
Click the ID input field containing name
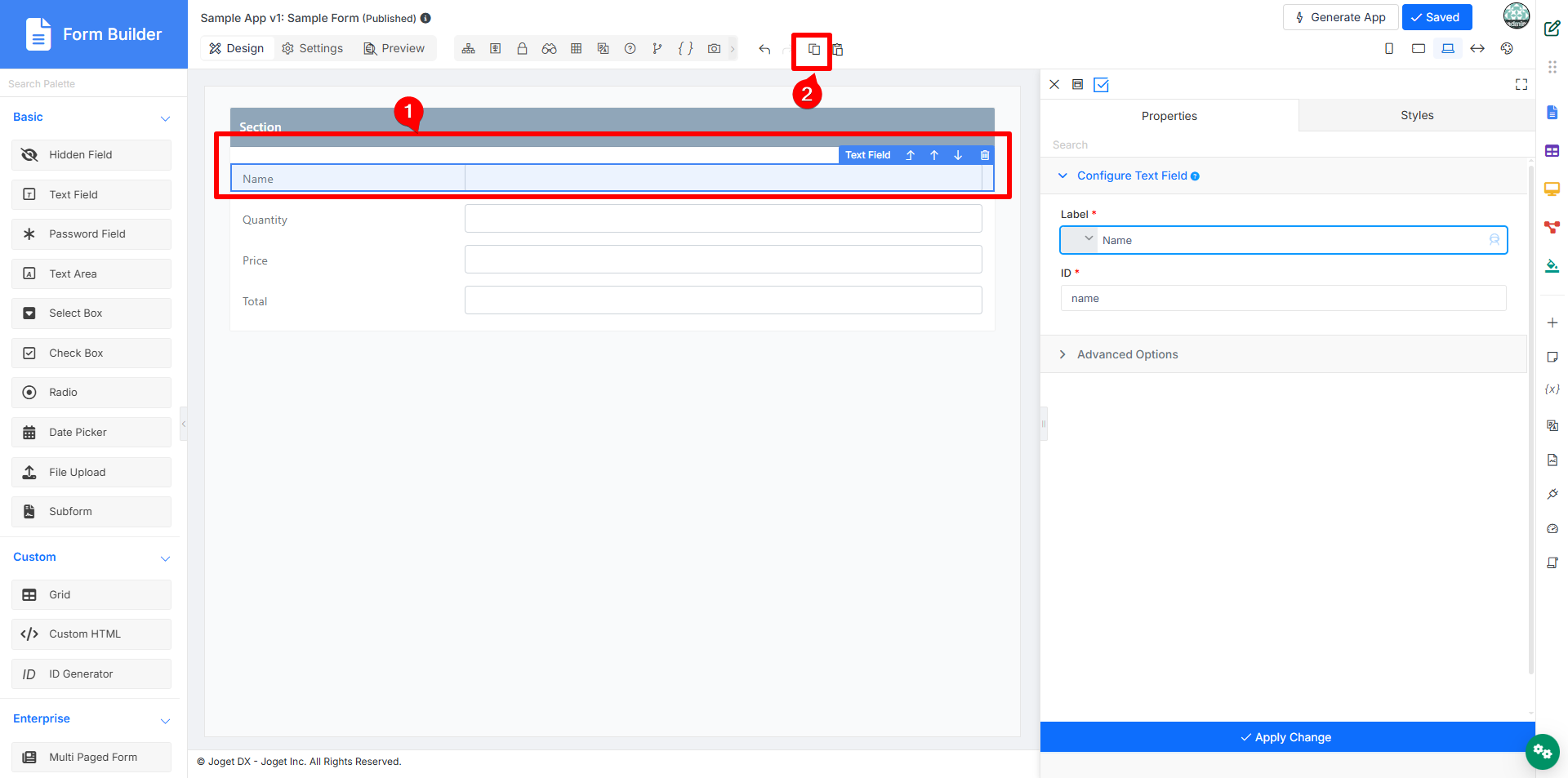(1283, 298)
